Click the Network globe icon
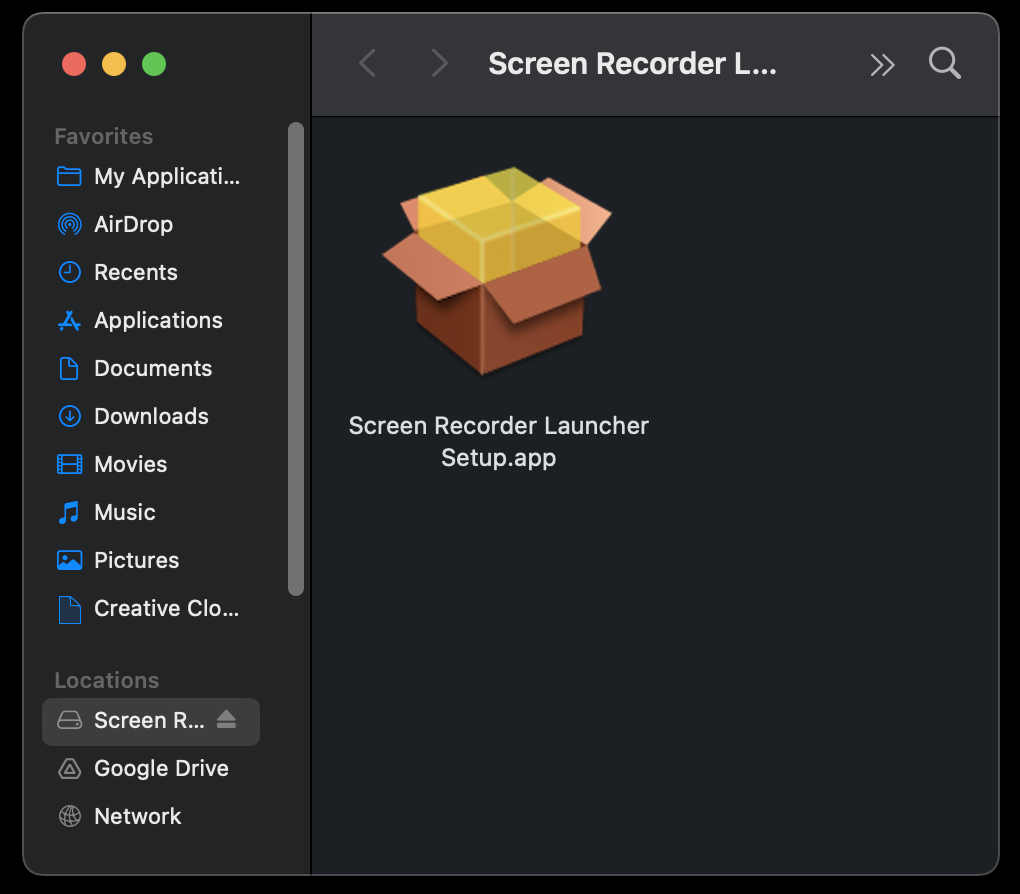1020x894 pixels. [x=69, y=816]
